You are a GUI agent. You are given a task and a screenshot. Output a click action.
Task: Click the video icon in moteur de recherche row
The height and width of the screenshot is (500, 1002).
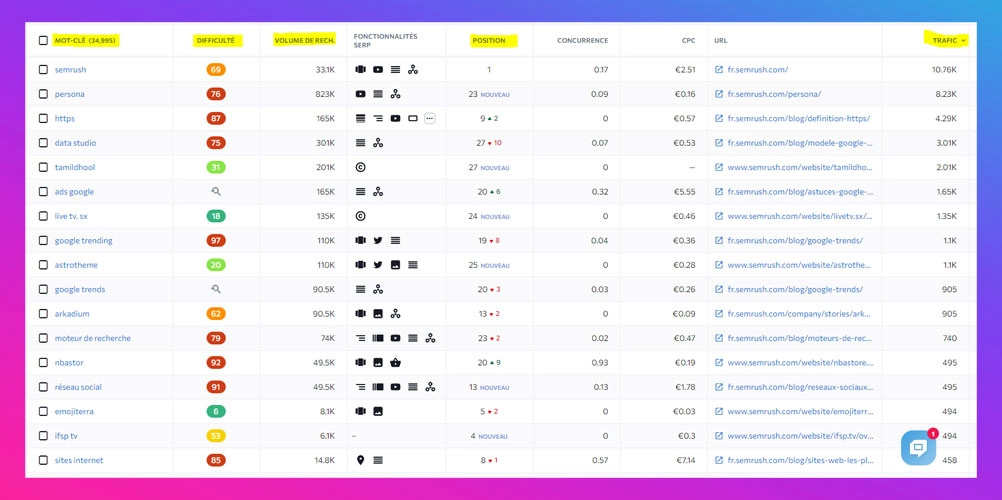(x=396, y=338)
